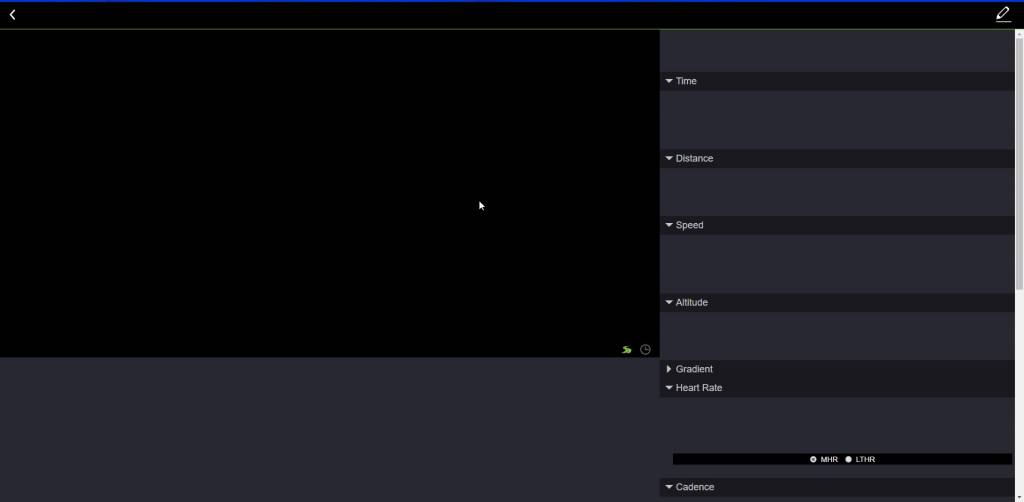Go back using the top-left arrow
Screen dimensions: 1024x502
click(12, 15)
